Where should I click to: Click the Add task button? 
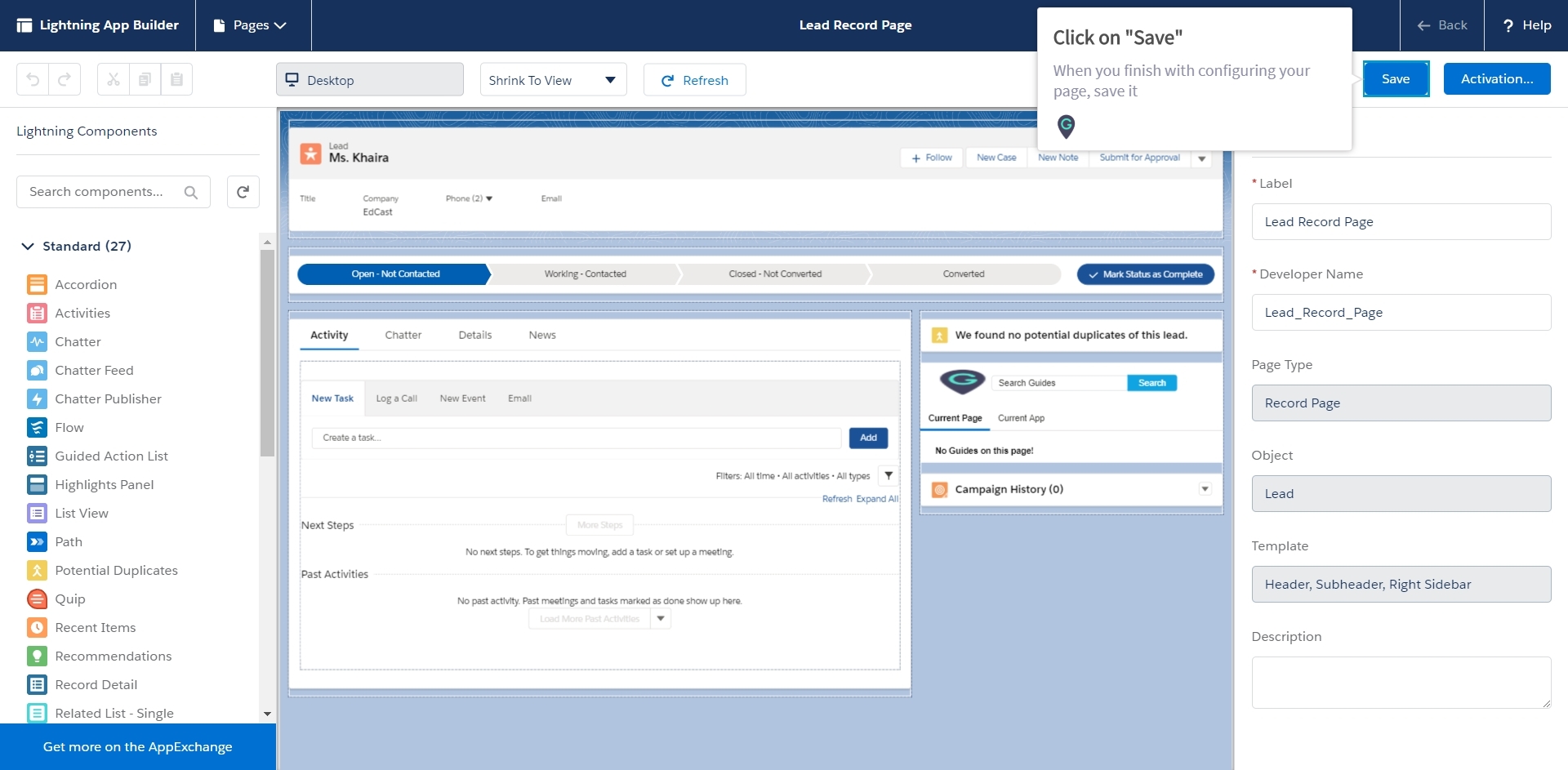tap(868, 438)
